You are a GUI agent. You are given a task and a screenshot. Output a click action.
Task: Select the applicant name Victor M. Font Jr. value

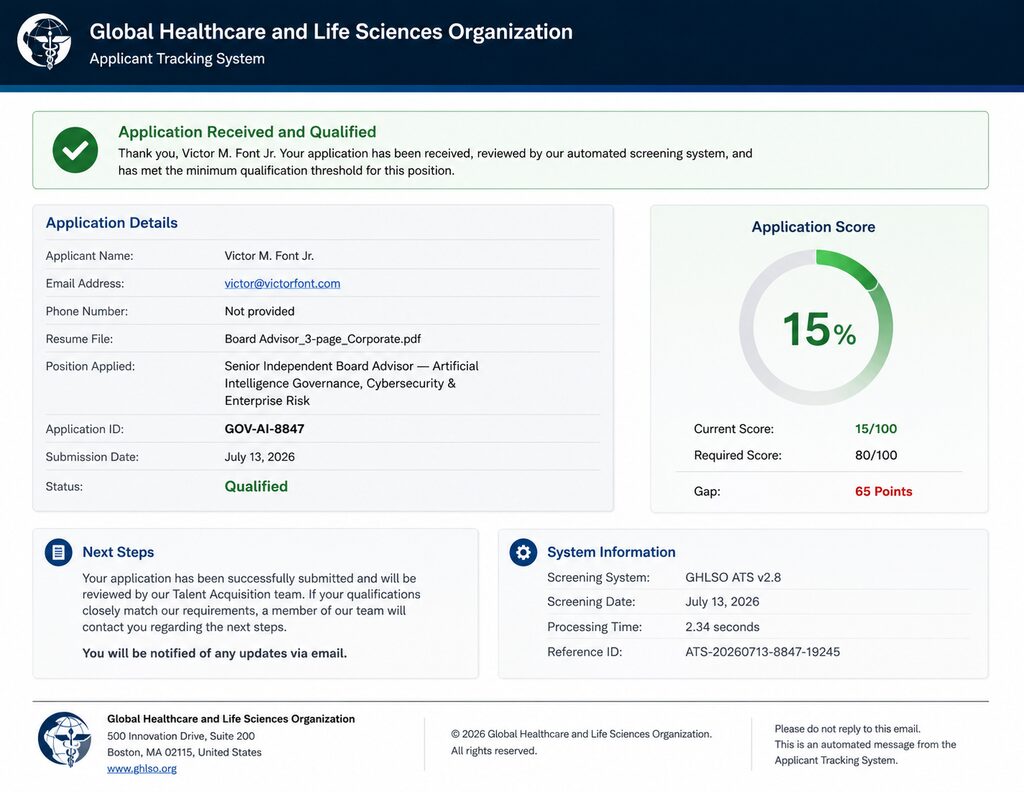click(269, 256)
